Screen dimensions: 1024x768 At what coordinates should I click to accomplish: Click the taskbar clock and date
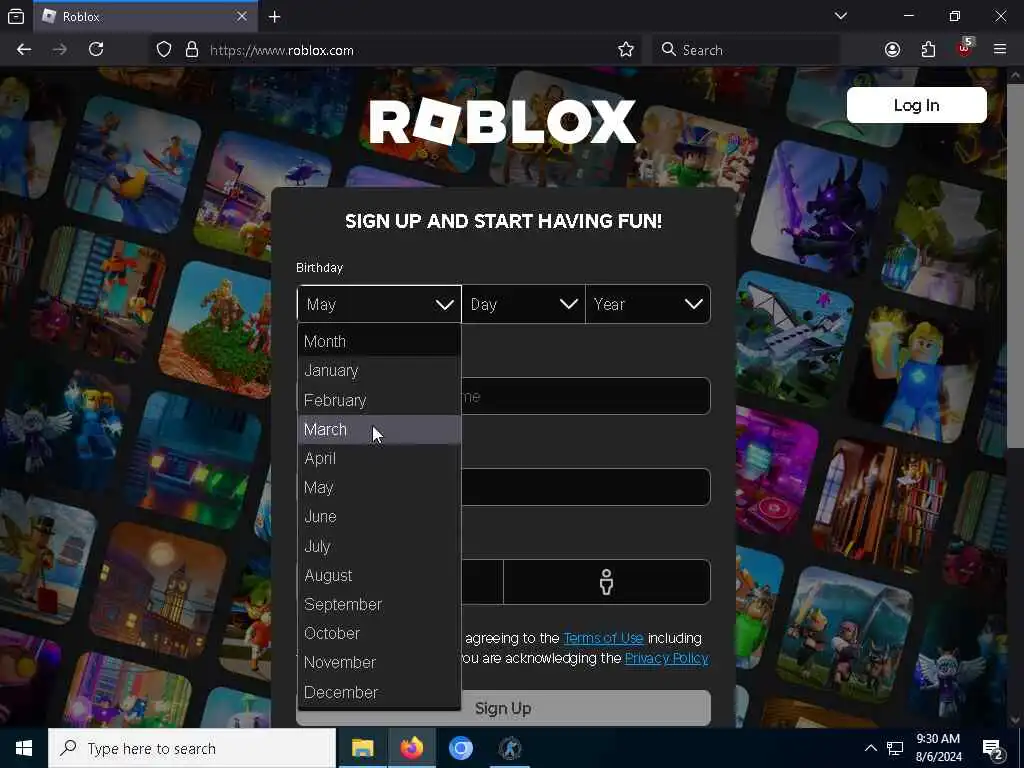point(938,748)
